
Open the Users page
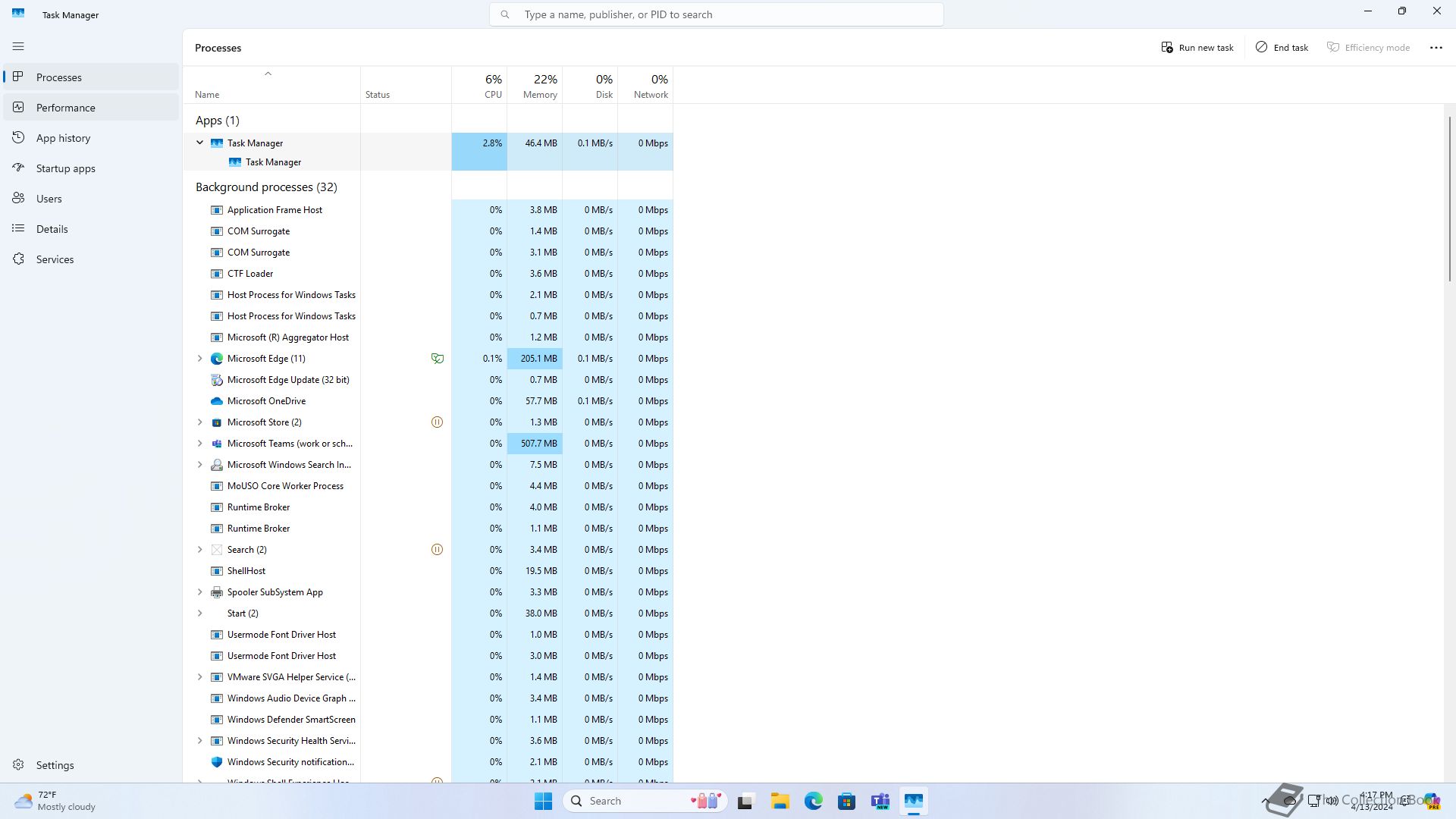91,199
